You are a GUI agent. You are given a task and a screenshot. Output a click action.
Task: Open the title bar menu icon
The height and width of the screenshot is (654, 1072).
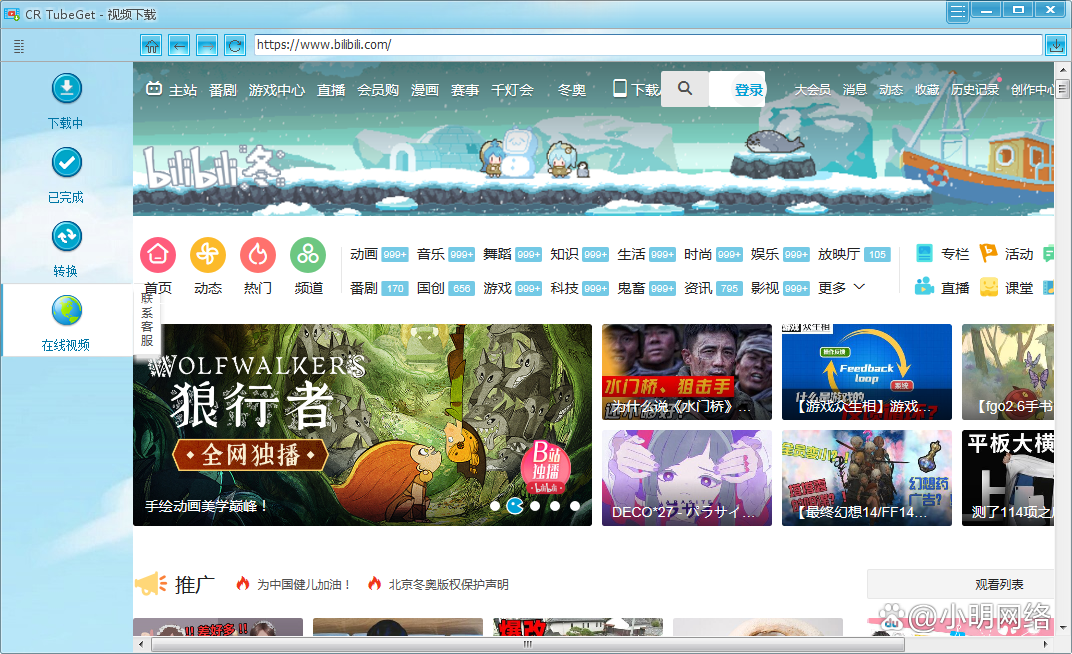958,12
